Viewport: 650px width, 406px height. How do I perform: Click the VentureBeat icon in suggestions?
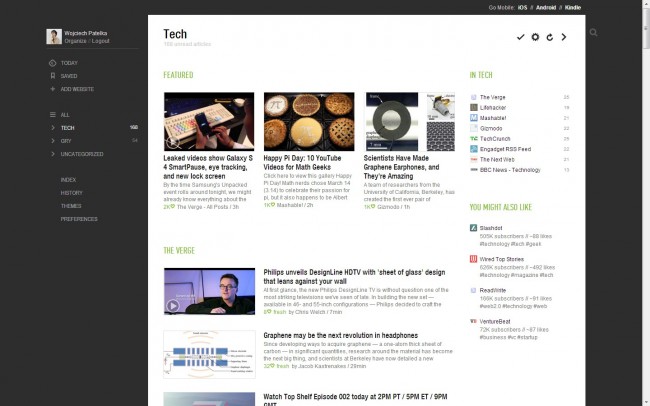coord(473,321)
